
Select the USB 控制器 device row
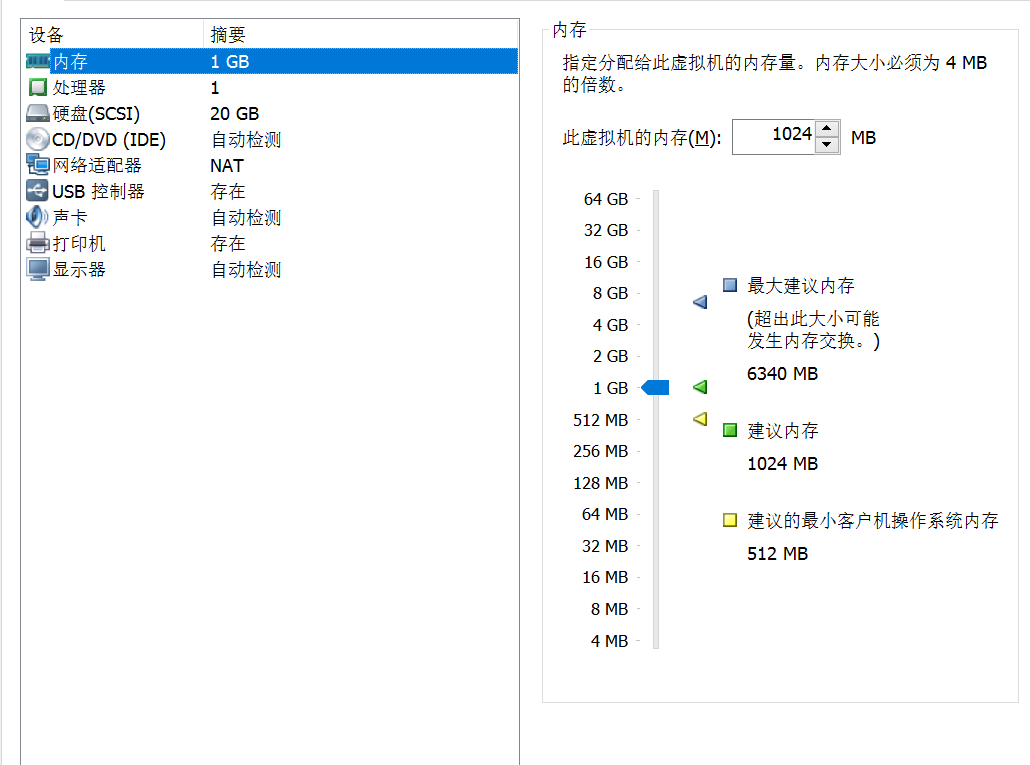[x=270, y=191]
